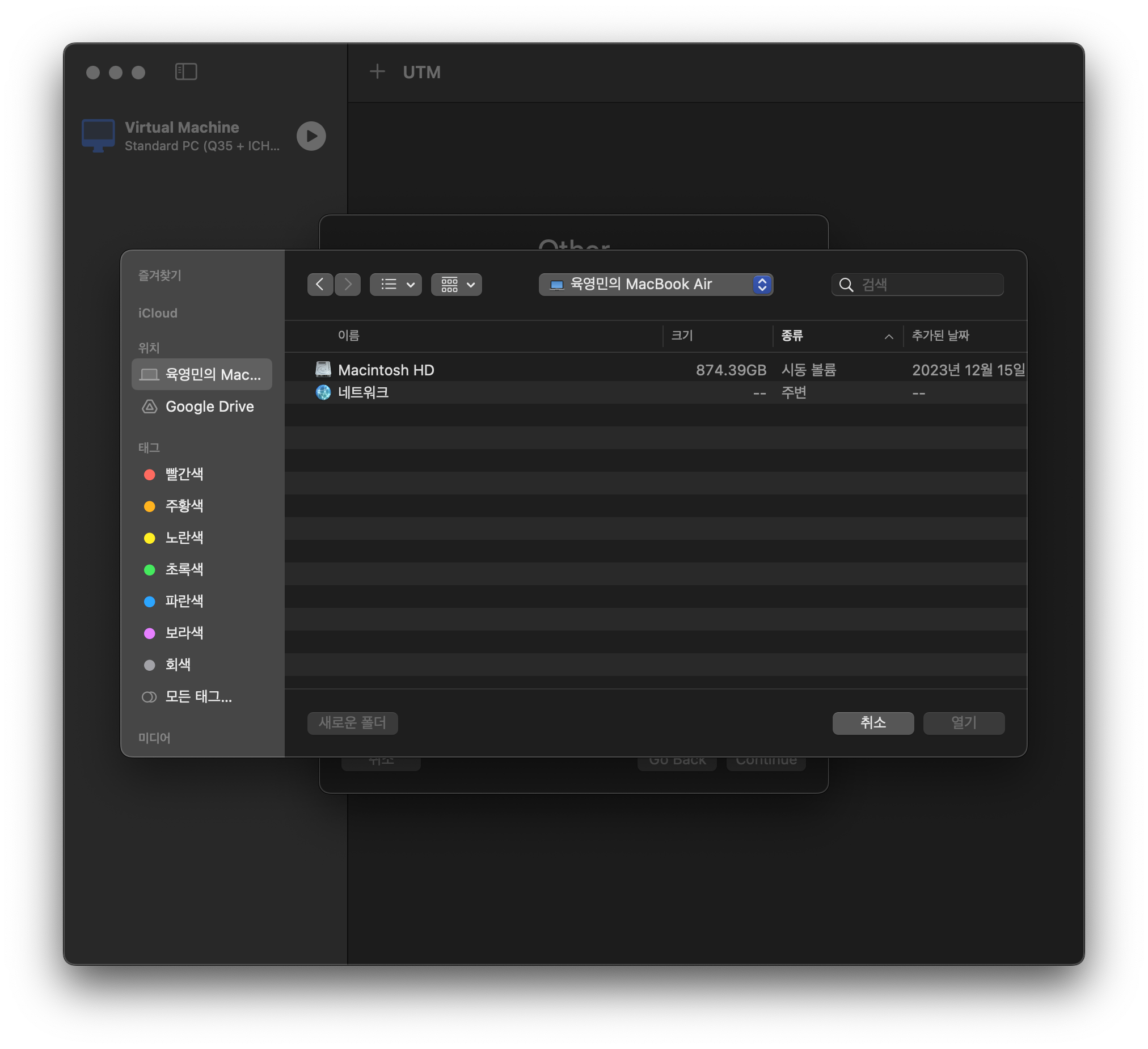This screenshot has height=1049, width=1148.
Task: Click the 시동 볼륨 kind cell
Action: (809, 370)
